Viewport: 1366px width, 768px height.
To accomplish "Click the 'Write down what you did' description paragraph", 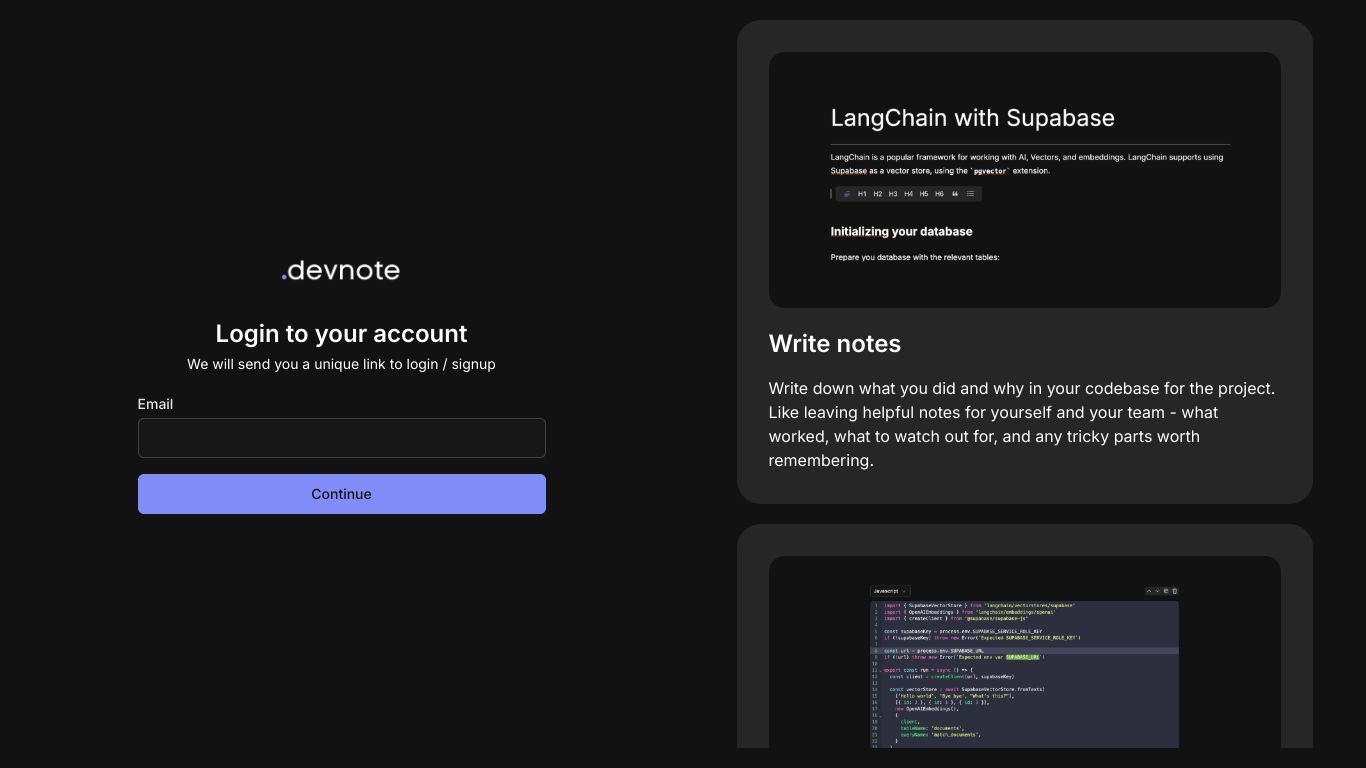I will (1022, 424).
